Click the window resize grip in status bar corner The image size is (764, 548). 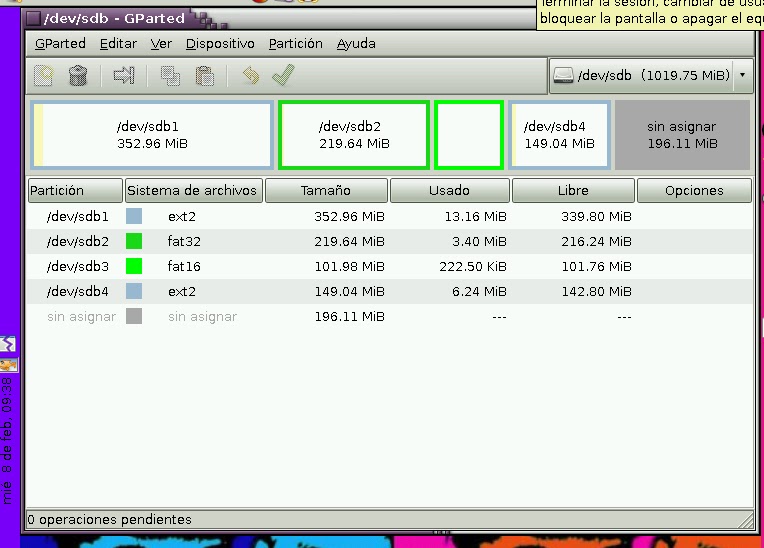pyautogui.click(x=745, y=520)
